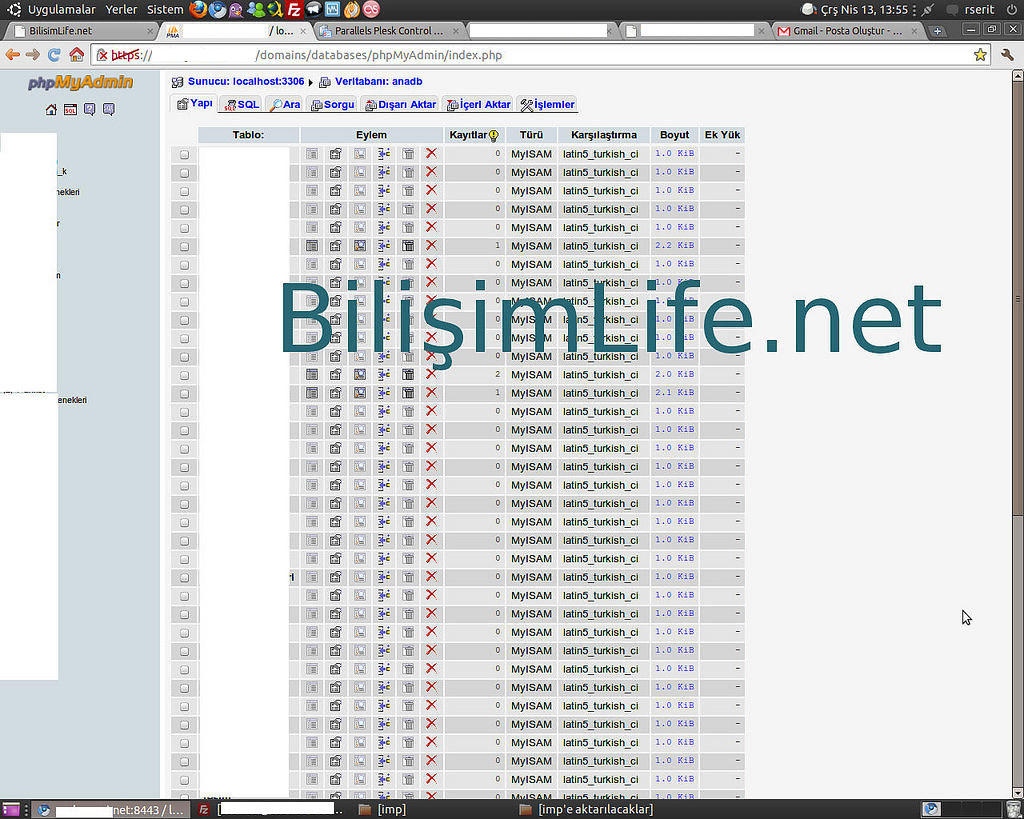Click the Sunucu: localhost:3306 link

[245, 82]
